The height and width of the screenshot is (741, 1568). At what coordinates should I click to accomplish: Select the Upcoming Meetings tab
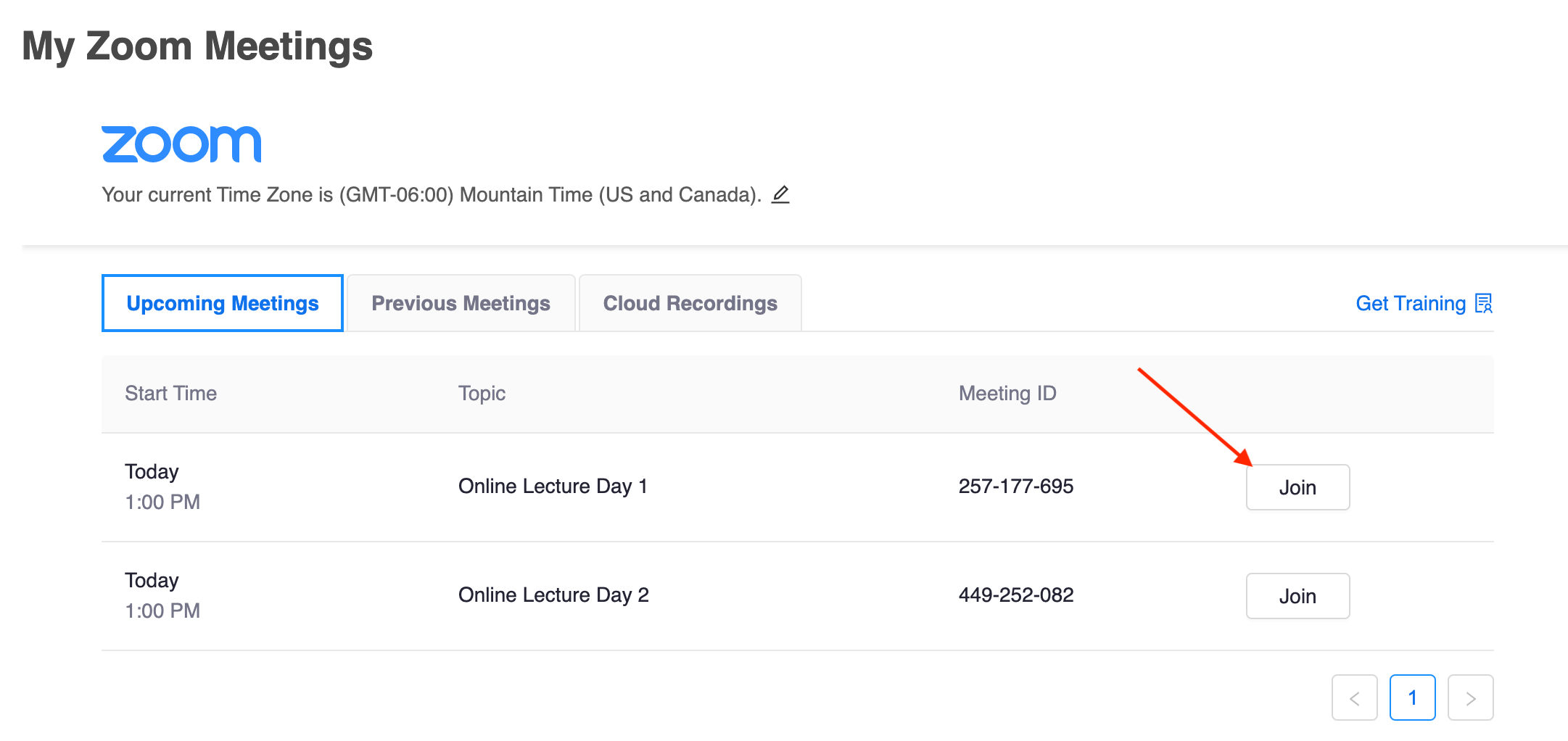pos(223,303)
